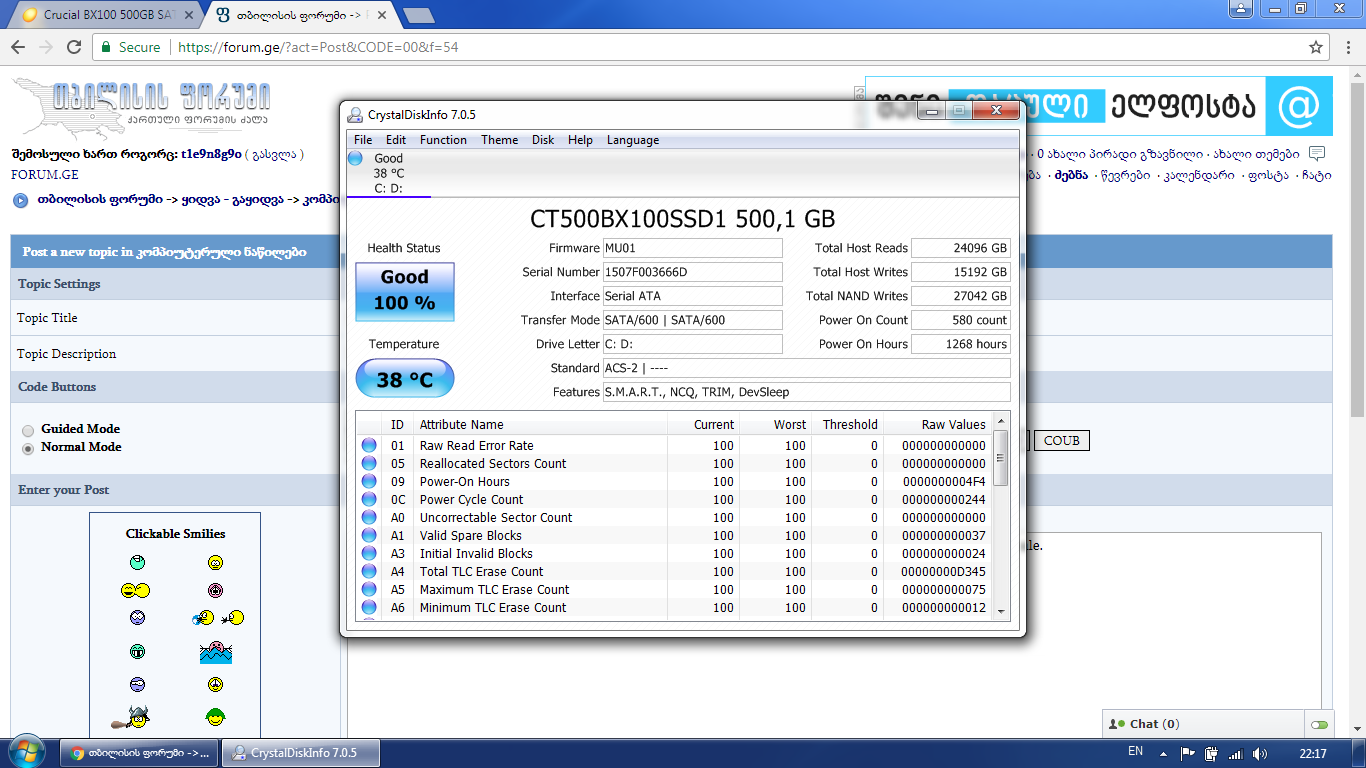The height and width of the screenshot is (768, 1366).
Task: Toggle the chat online status switch
Action: (x=1319, y=724)
